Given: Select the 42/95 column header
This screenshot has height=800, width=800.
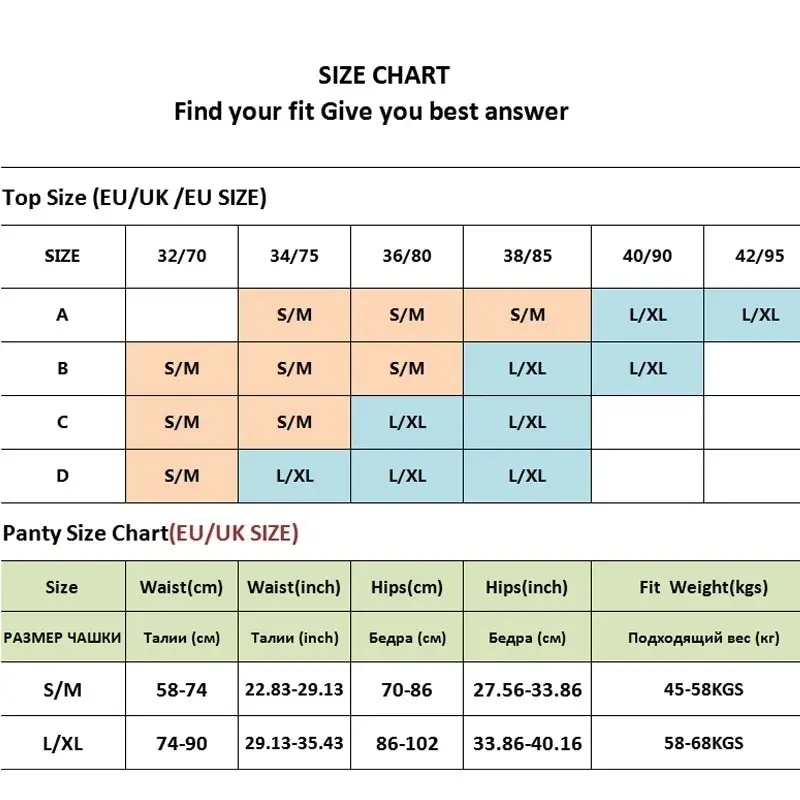Looking at the screenshot, I should [x=759, y=256].
